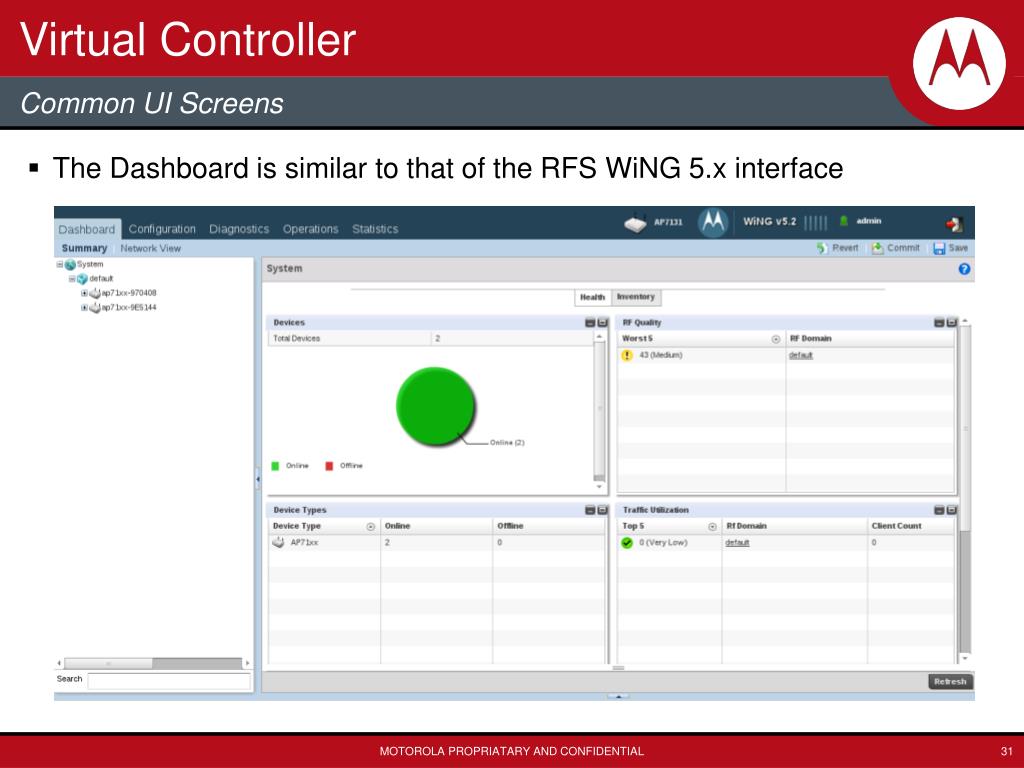
Task: Click the Revert icon
Action: click(x=822, y=248)
